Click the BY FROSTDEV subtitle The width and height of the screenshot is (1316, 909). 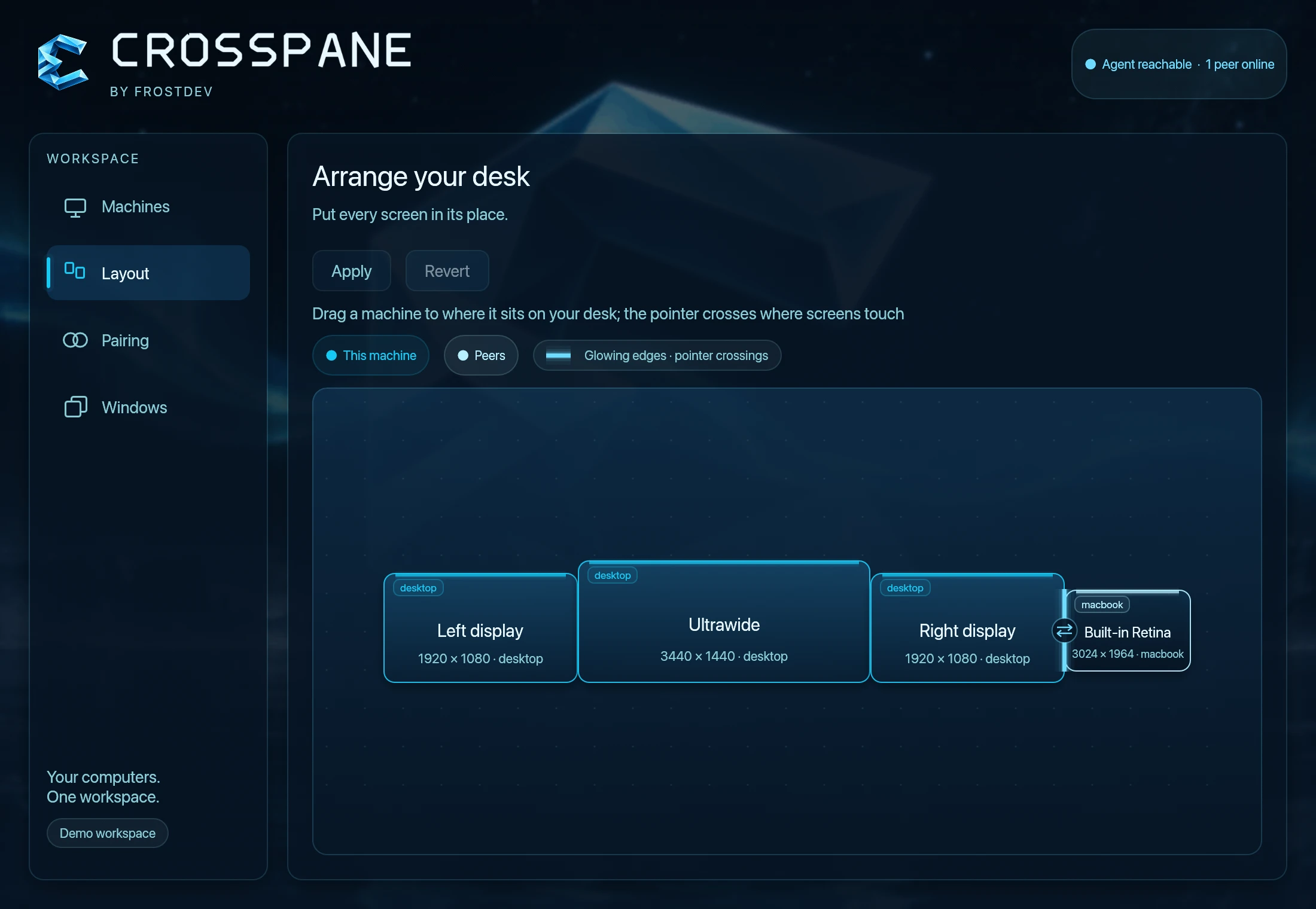pyautogui.click(x=162, y=91)
